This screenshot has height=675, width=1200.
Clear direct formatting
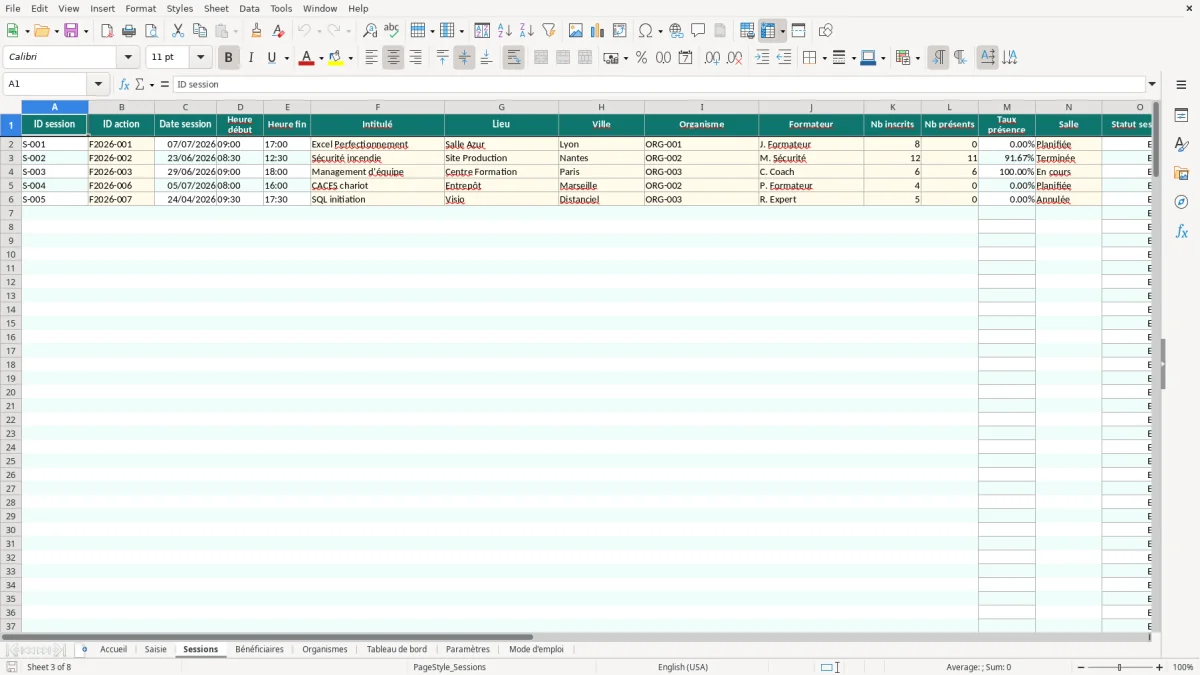[x=279, y=31]
